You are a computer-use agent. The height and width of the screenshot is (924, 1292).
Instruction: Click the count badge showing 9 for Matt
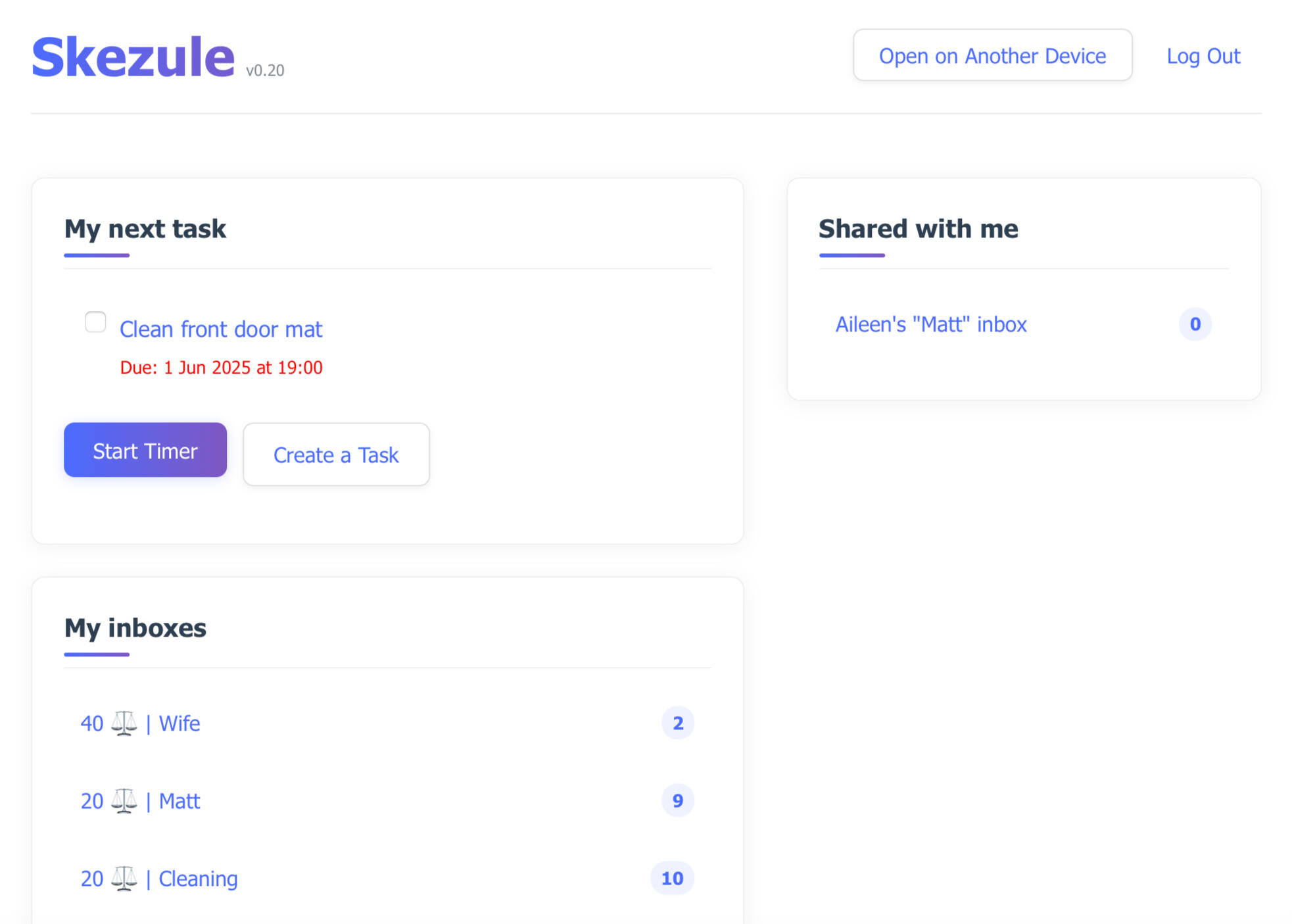click(677, 800)
